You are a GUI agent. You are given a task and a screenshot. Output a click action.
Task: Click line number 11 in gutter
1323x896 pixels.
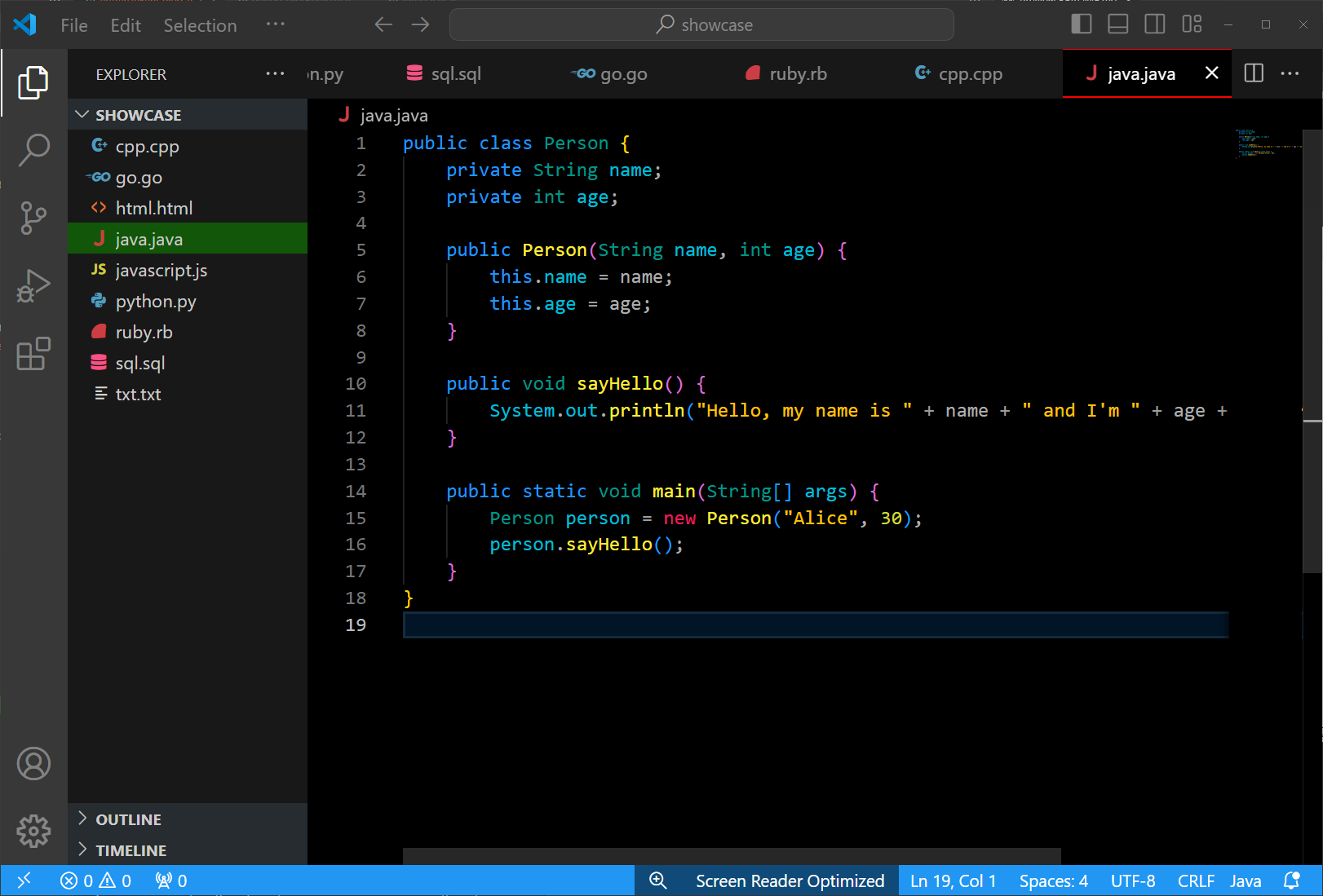[356, 411]
